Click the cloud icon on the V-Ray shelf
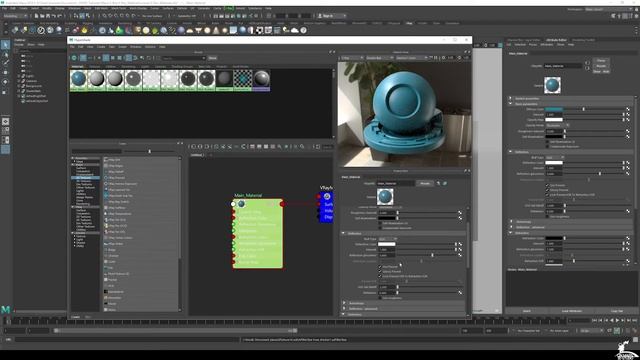The width and height of the screenshot is (640, 360). click(295, 30)
